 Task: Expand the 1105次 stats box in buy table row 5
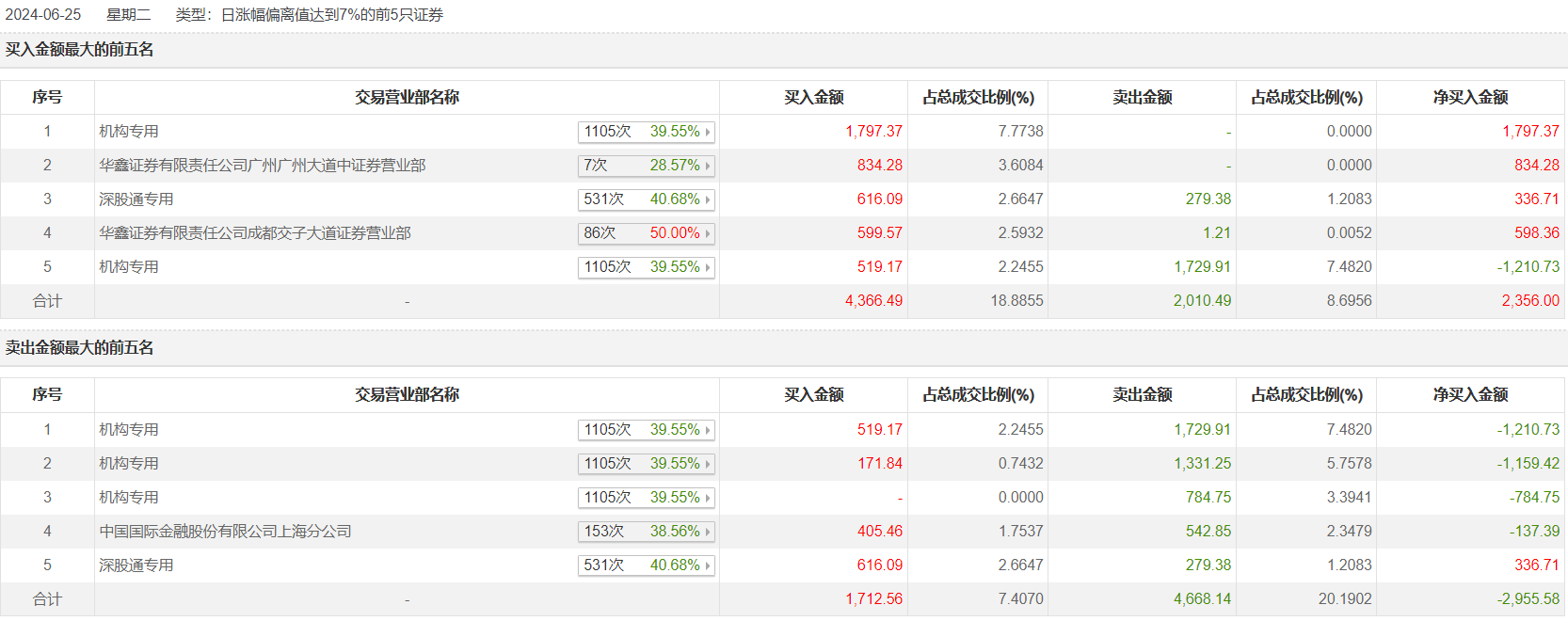(647, 267)
